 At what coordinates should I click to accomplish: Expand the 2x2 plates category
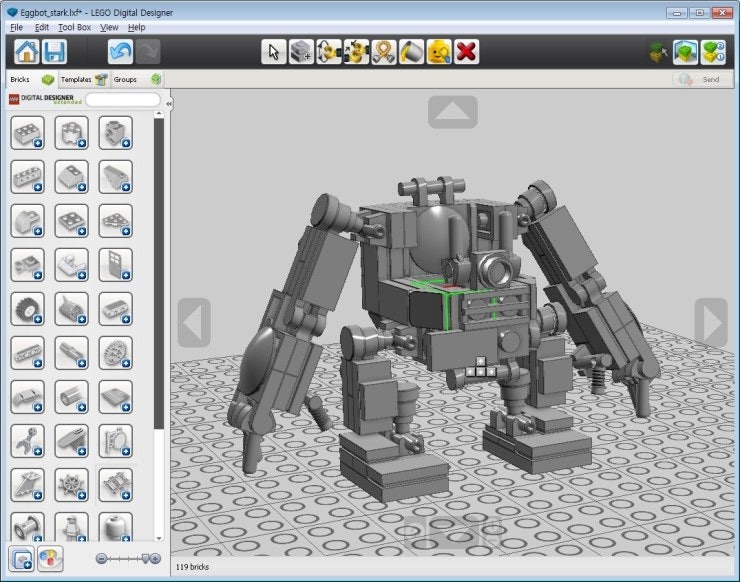pos(71,221)
